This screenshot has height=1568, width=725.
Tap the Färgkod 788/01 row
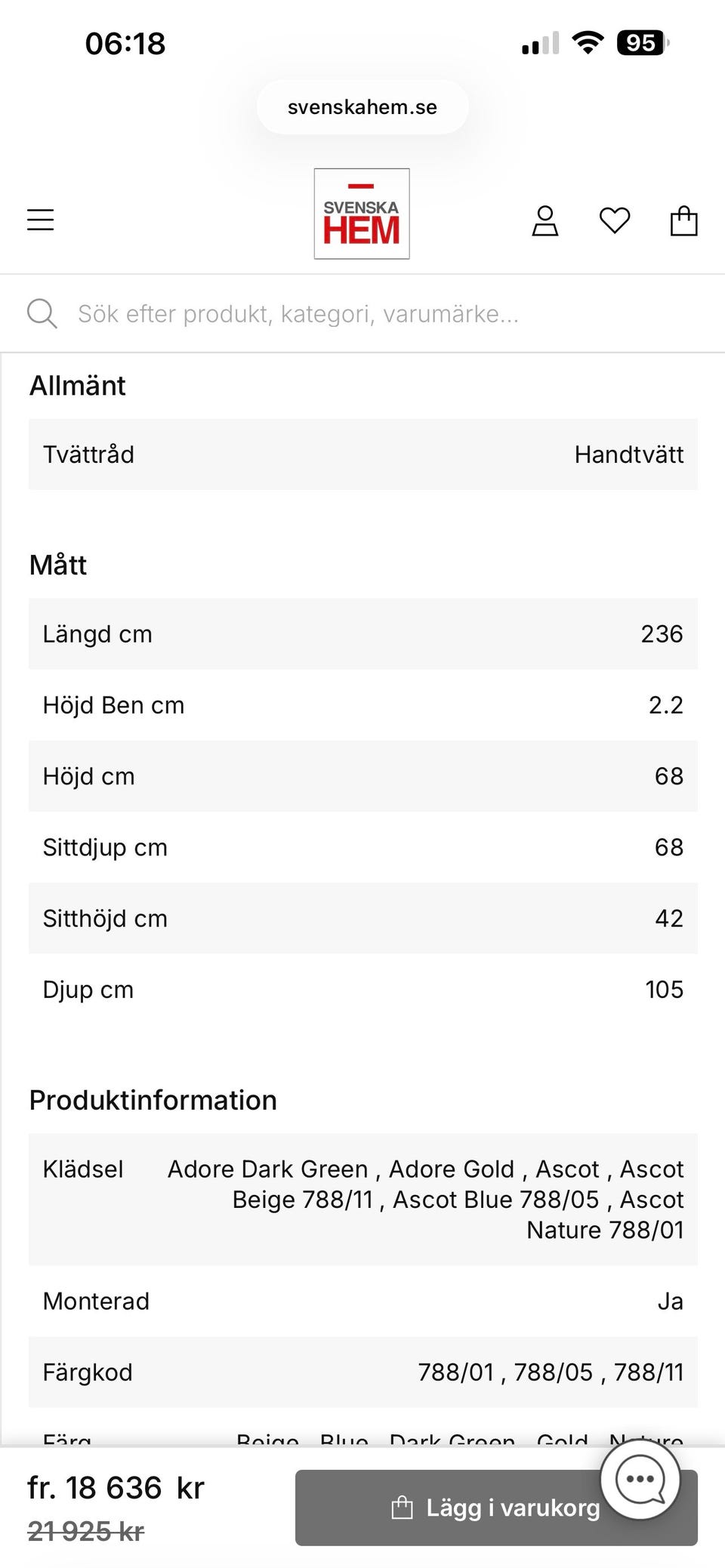(x=363, y=1372)
